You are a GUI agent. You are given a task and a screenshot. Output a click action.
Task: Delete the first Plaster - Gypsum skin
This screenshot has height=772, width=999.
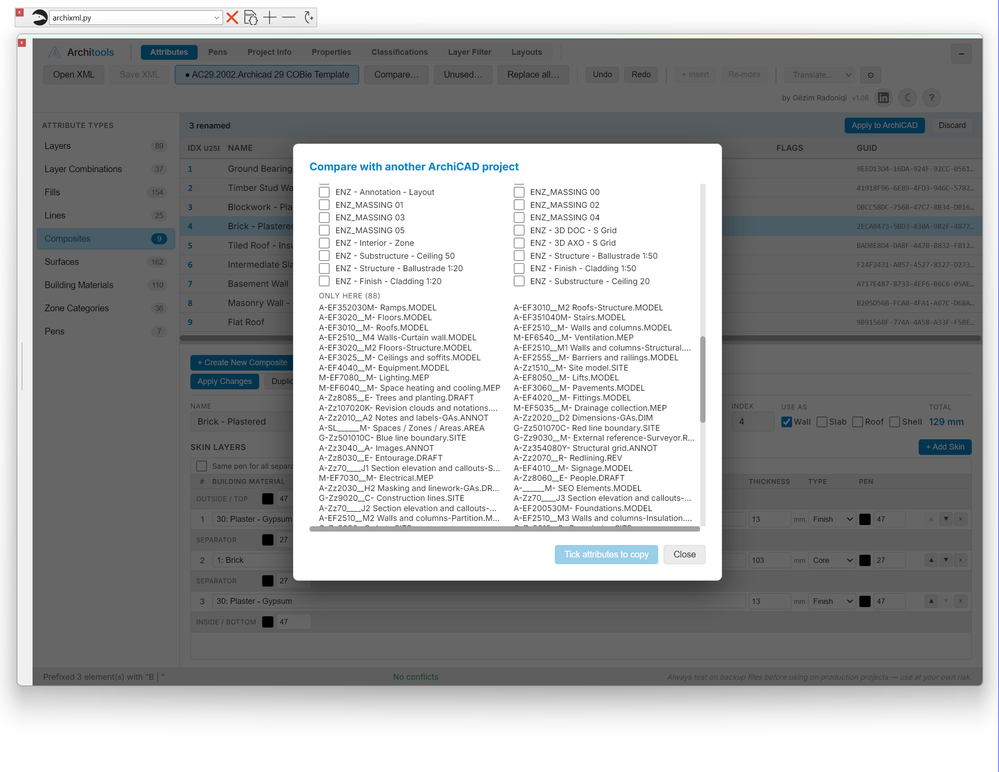coord(961,519)
